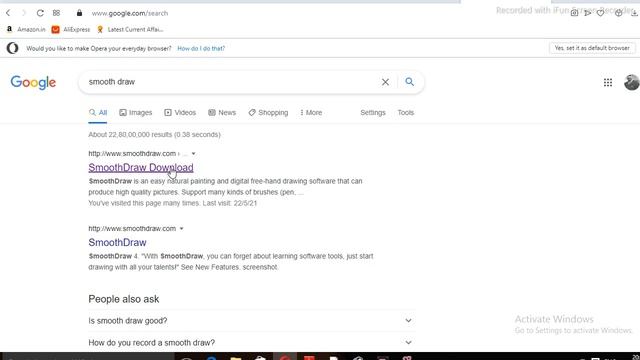Click the 'People also ask' heading
Viewport: 640px width, 360px height.
(x=124, y=299)
